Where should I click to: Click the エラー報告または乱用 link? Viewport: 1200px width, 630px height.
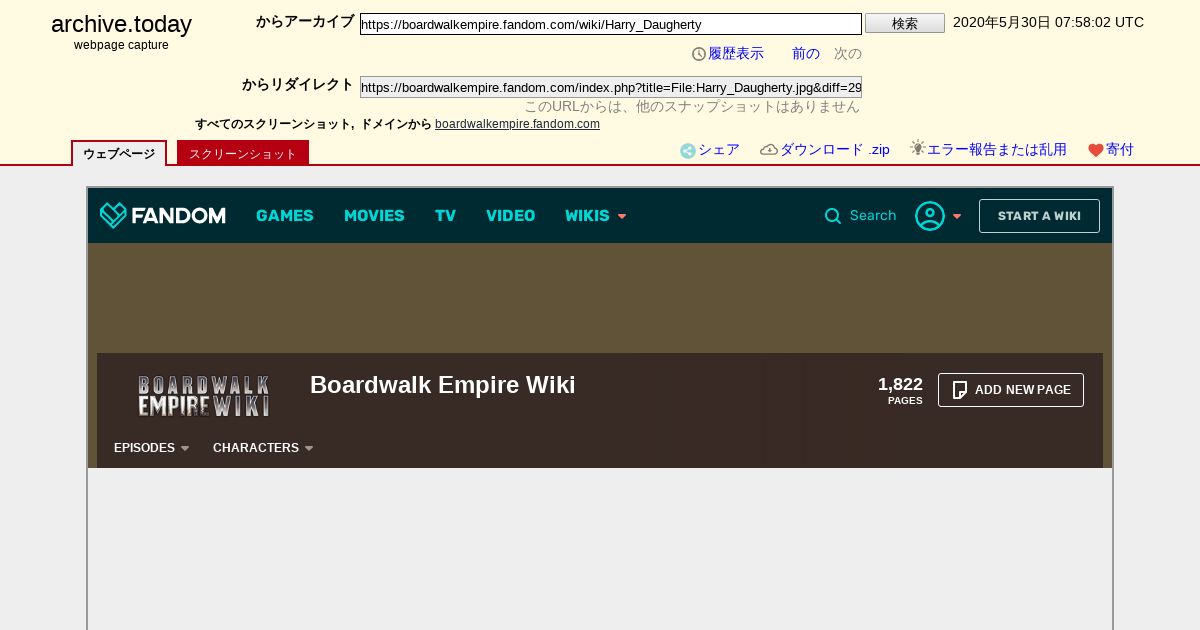click(x=997, y=150)
